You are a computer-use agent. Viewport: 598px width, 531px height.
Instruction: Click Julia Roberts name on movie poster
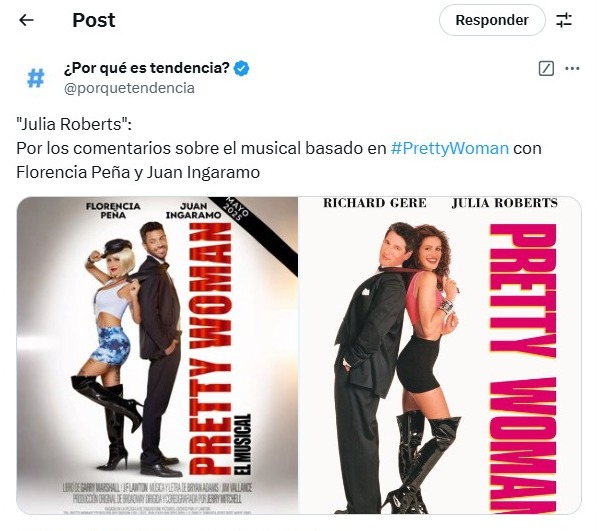pos(505,203)
